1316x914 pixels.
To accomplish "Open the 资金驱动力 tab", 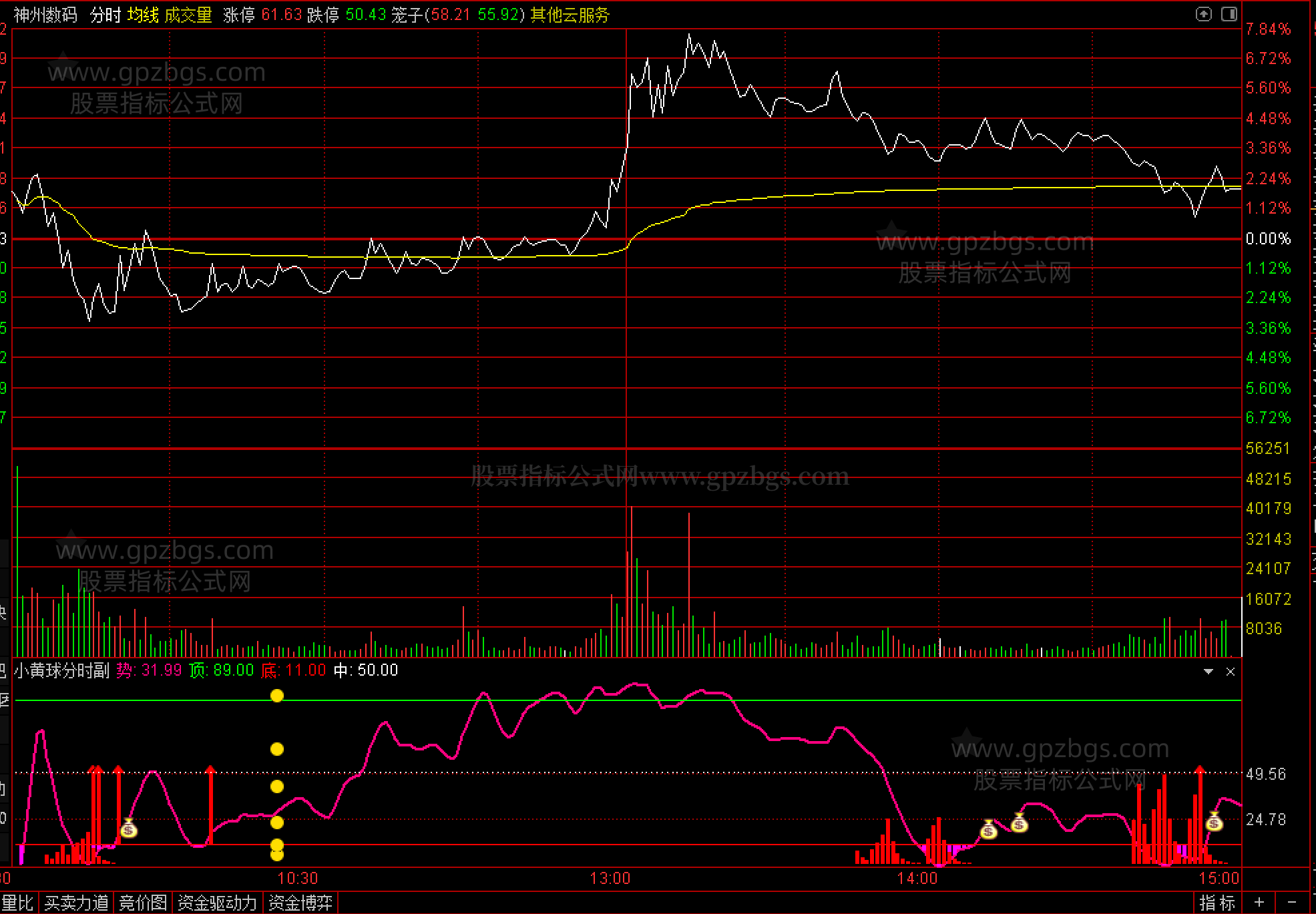I will [x=218, y=903].
